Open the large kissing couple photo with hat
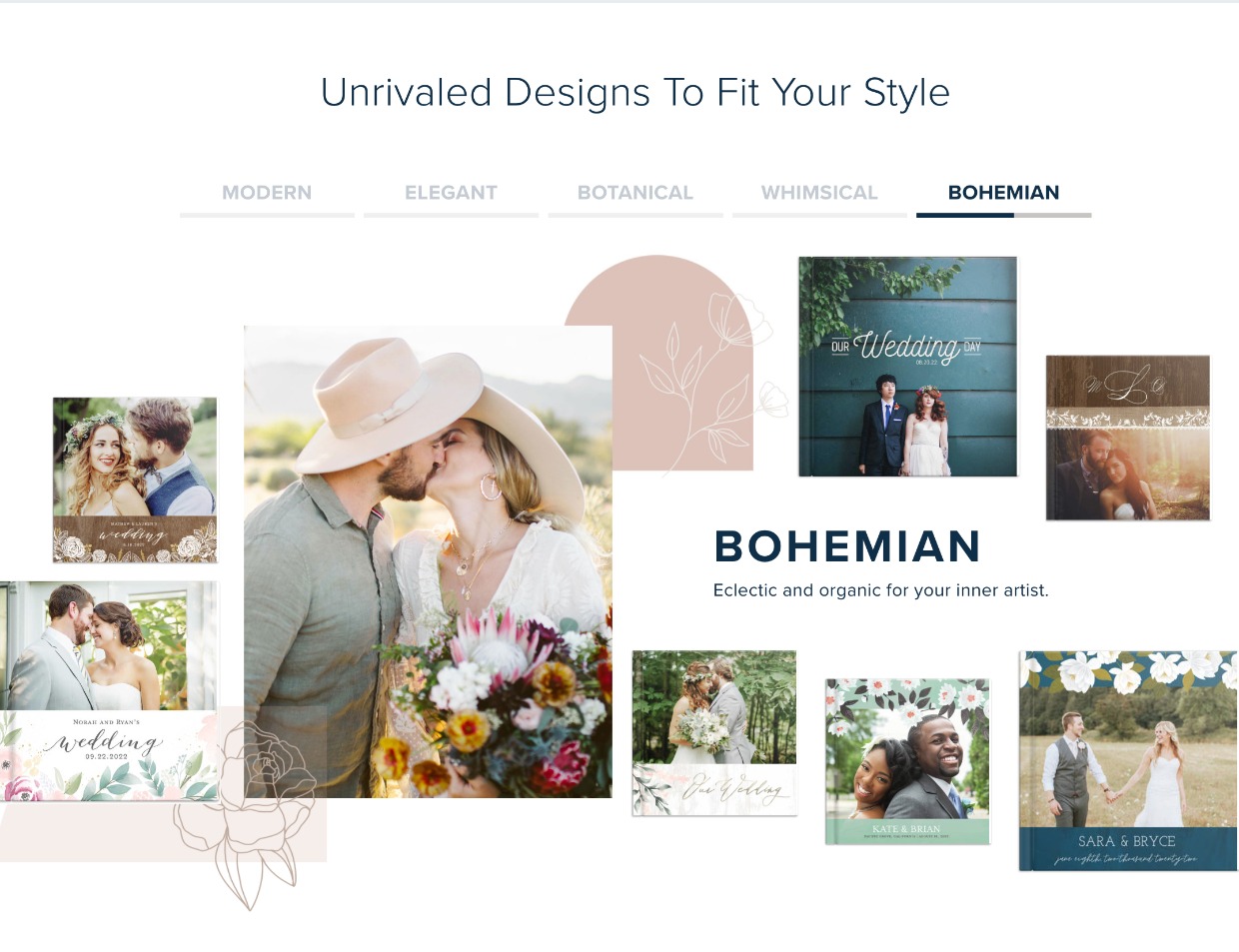1239x952 pixels. tap(428, 561)
